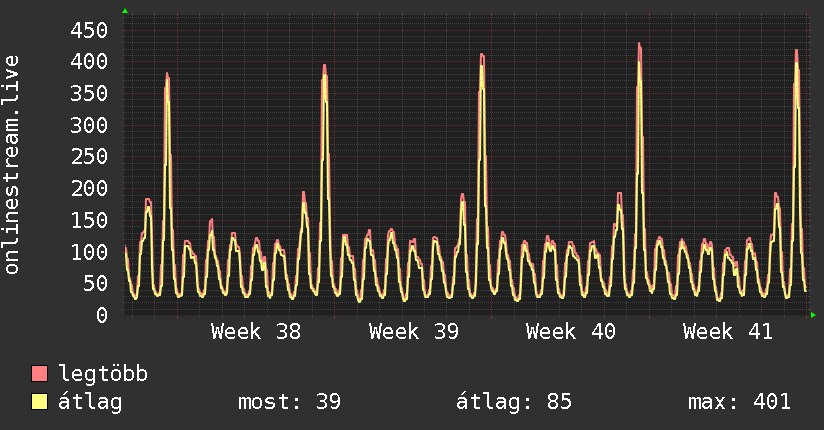Click the max: 401 statistic

point(739,402)
